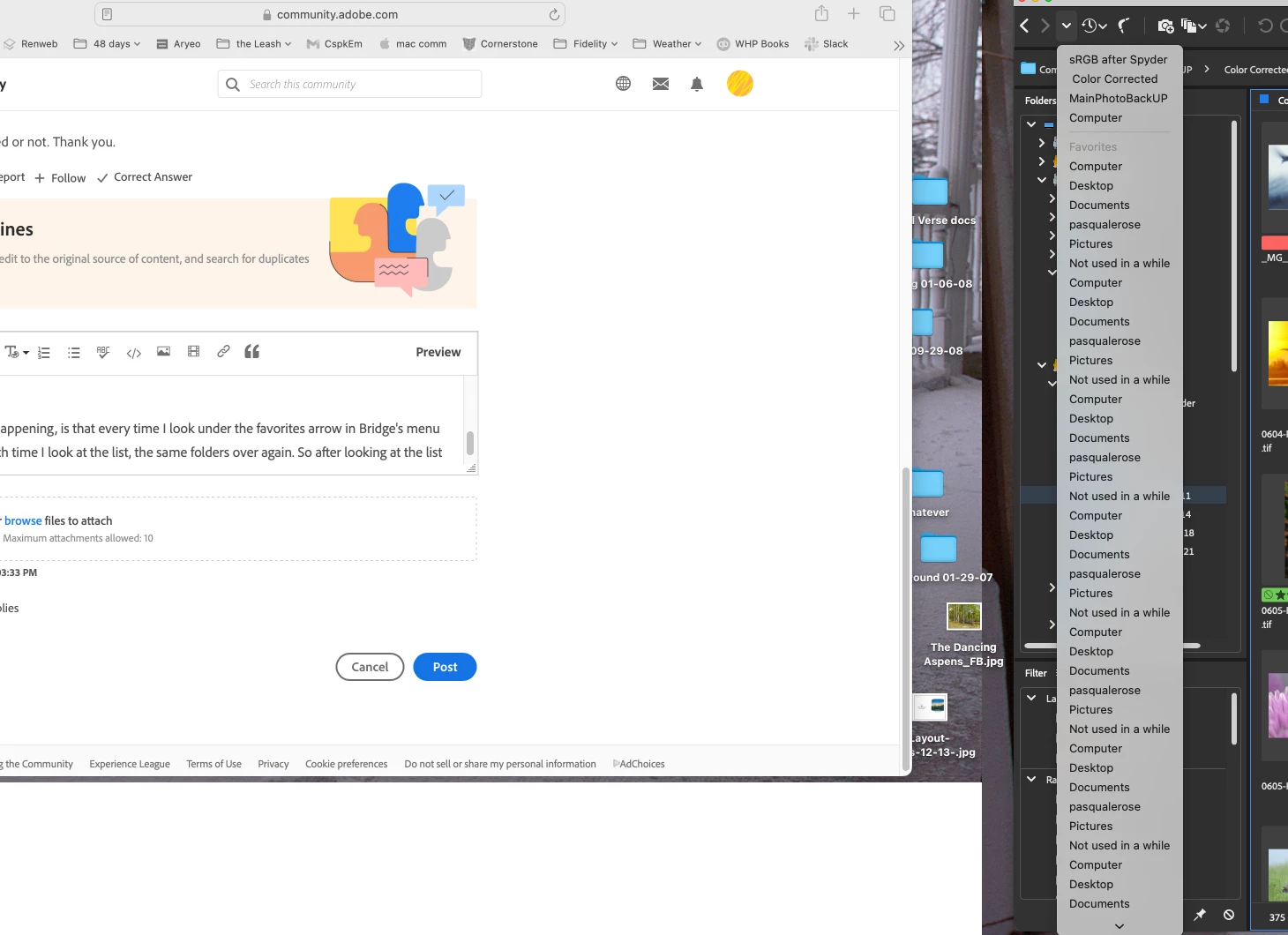
Task: Choose 'sRGB after Spyder' from popup menu
Action: (1118, 59)
